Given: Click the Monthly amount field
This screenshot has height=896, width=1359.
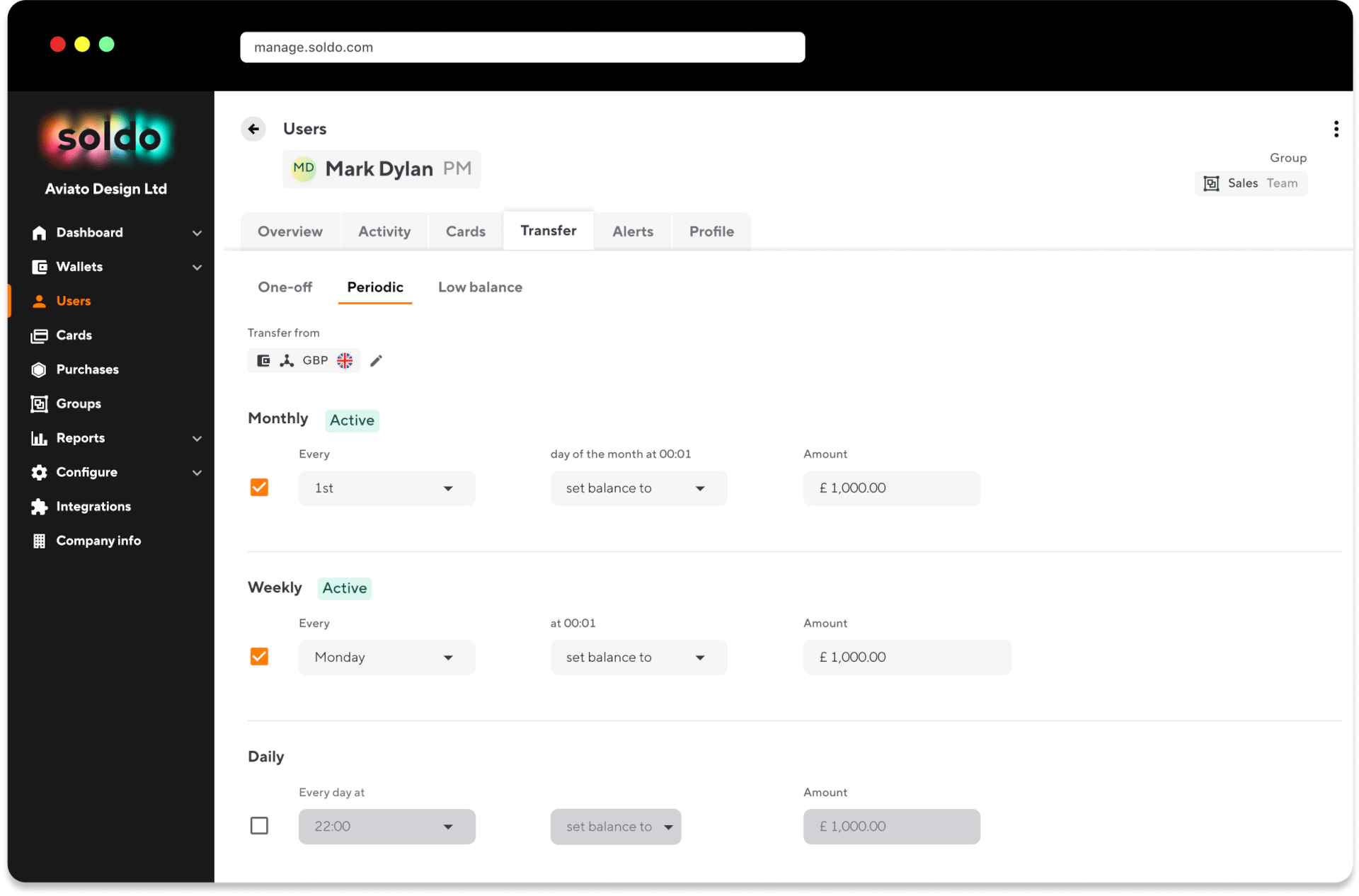Looking at the screenshot, I should [x=892, y=488].
